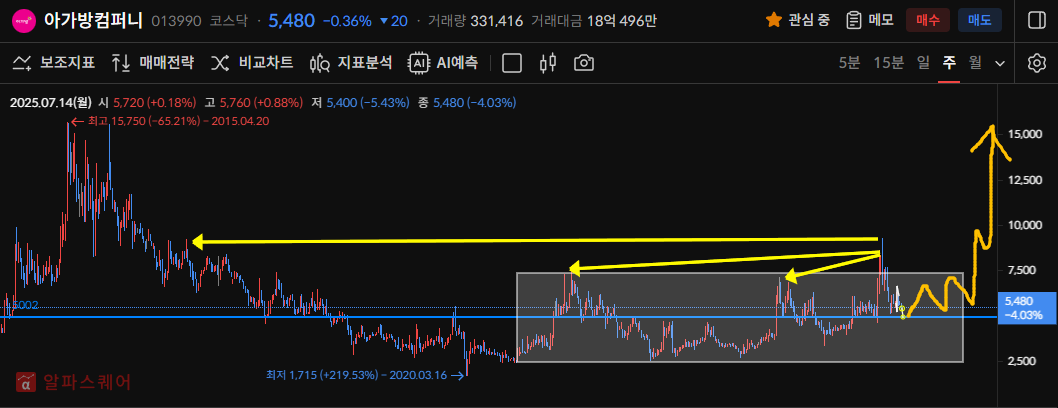Expand the interval dropdown chevron

[1000, 63]
